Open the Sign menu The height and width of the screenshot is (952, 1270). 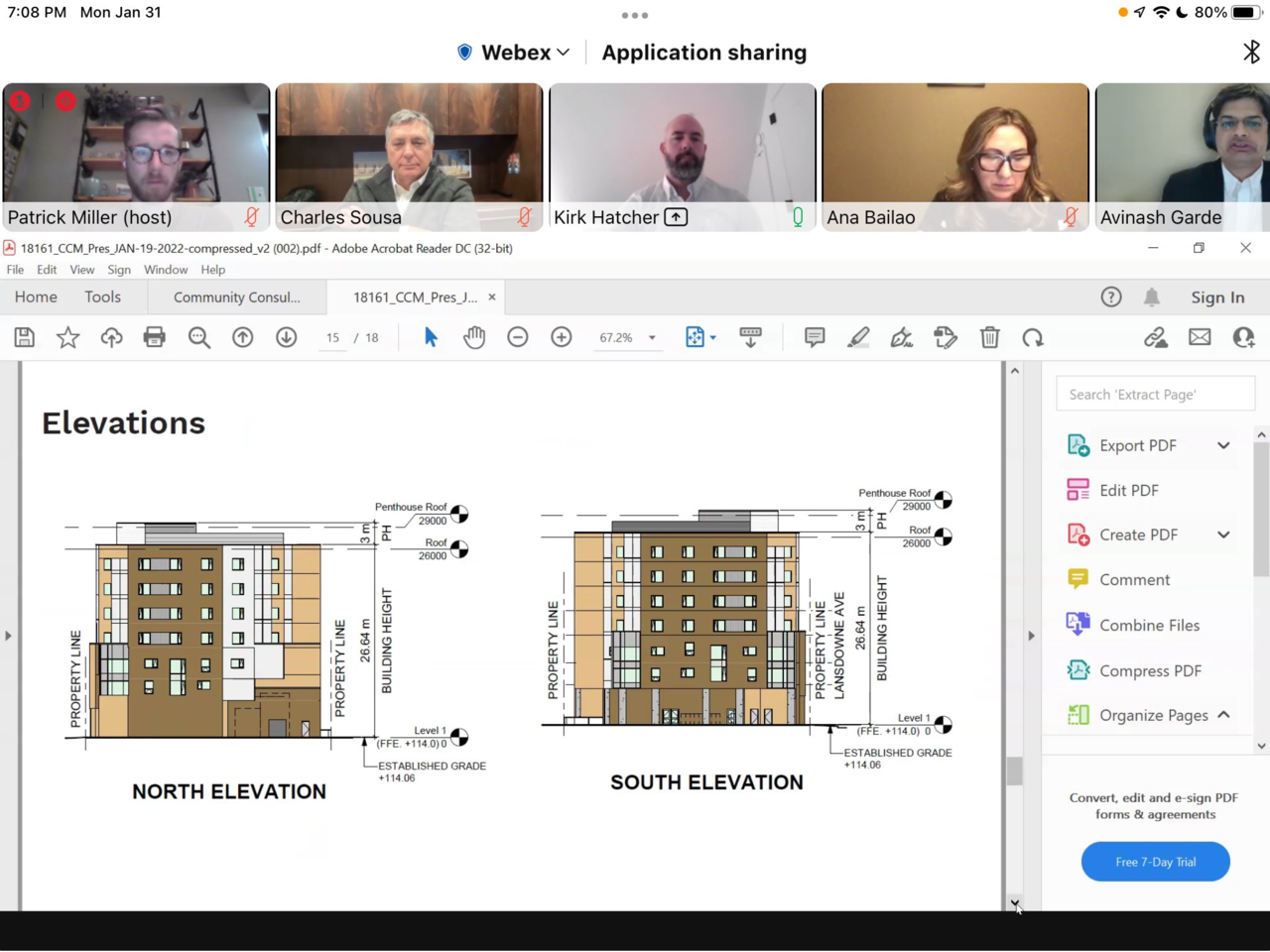pos(119,270)
